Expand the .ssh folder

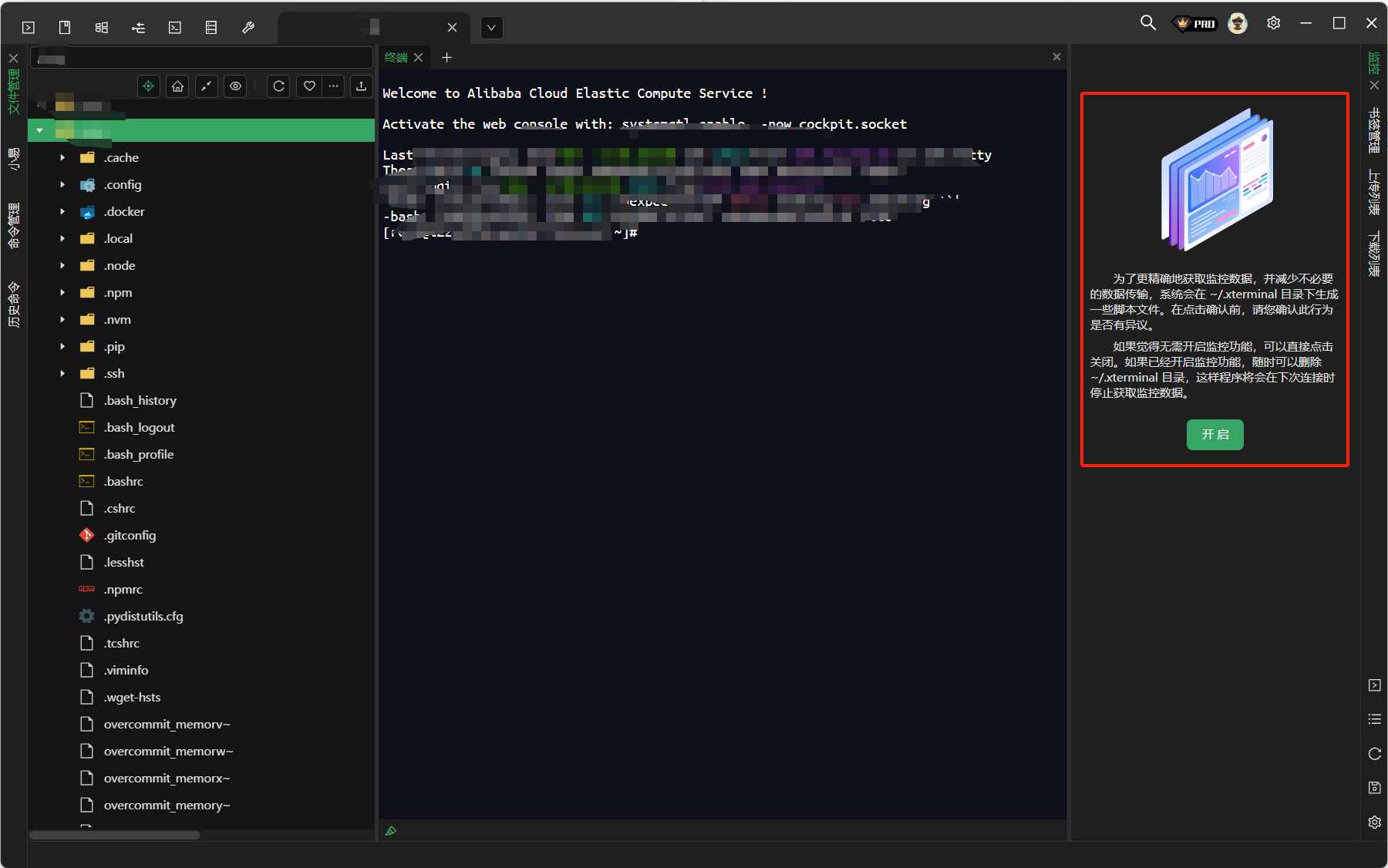62,374
